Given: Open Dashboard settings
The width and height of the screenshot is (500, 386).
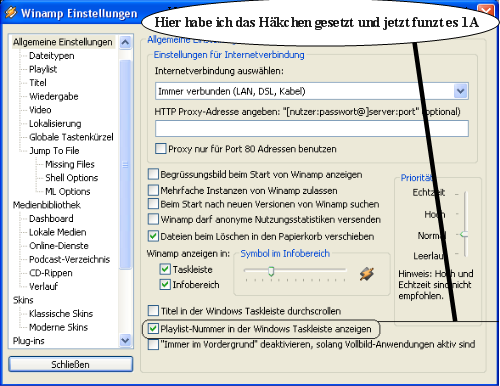Looking at the screenshot, I should [51, 219].
